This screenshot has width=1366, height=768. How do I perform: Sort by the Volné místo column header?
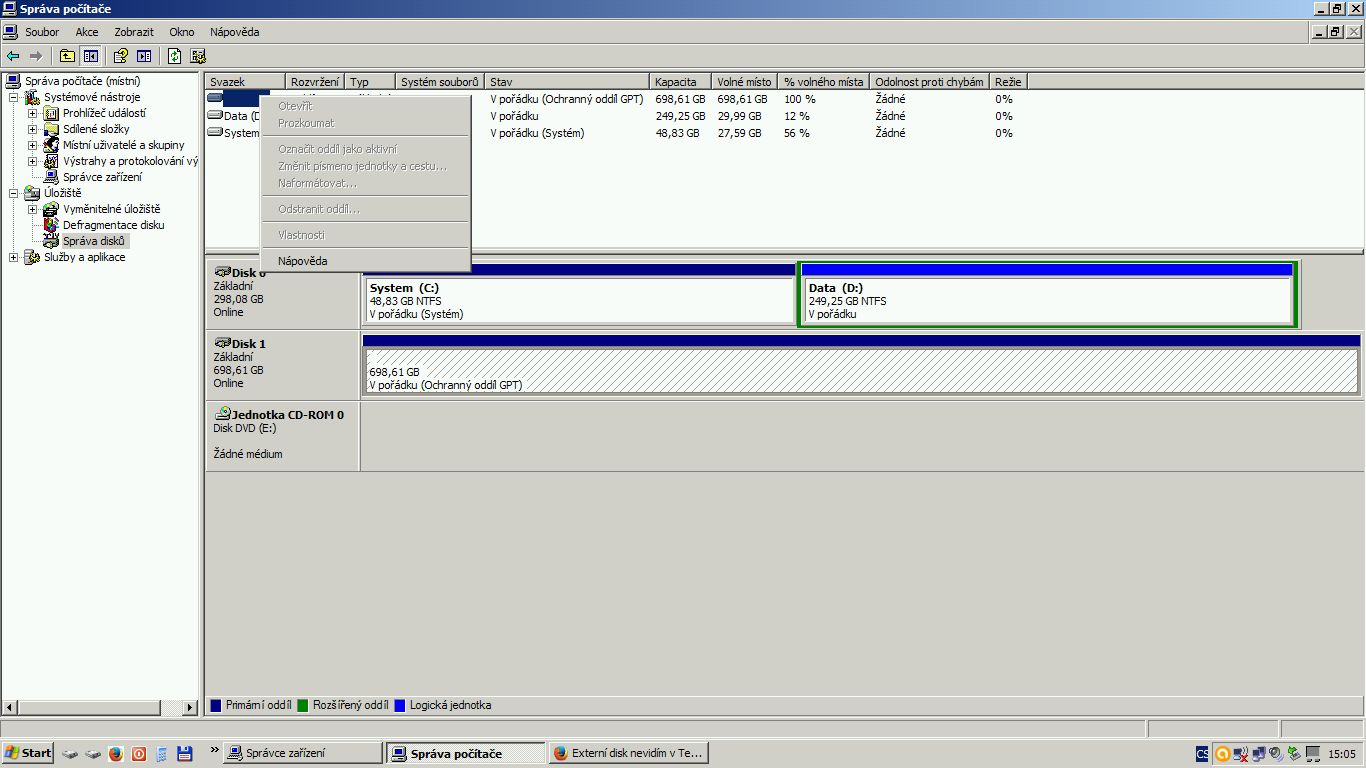745,81
